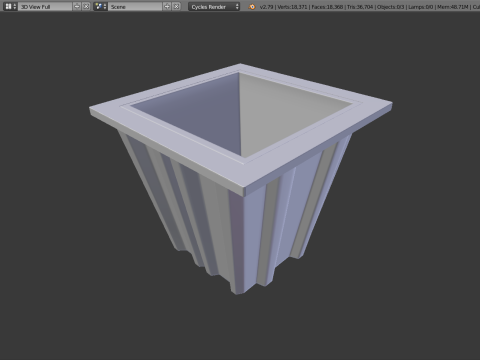The image size is (480, 360).
Task: Click the 'Objects:0/3' statistic
Action: pyautogui.click(x=390, y=7)
